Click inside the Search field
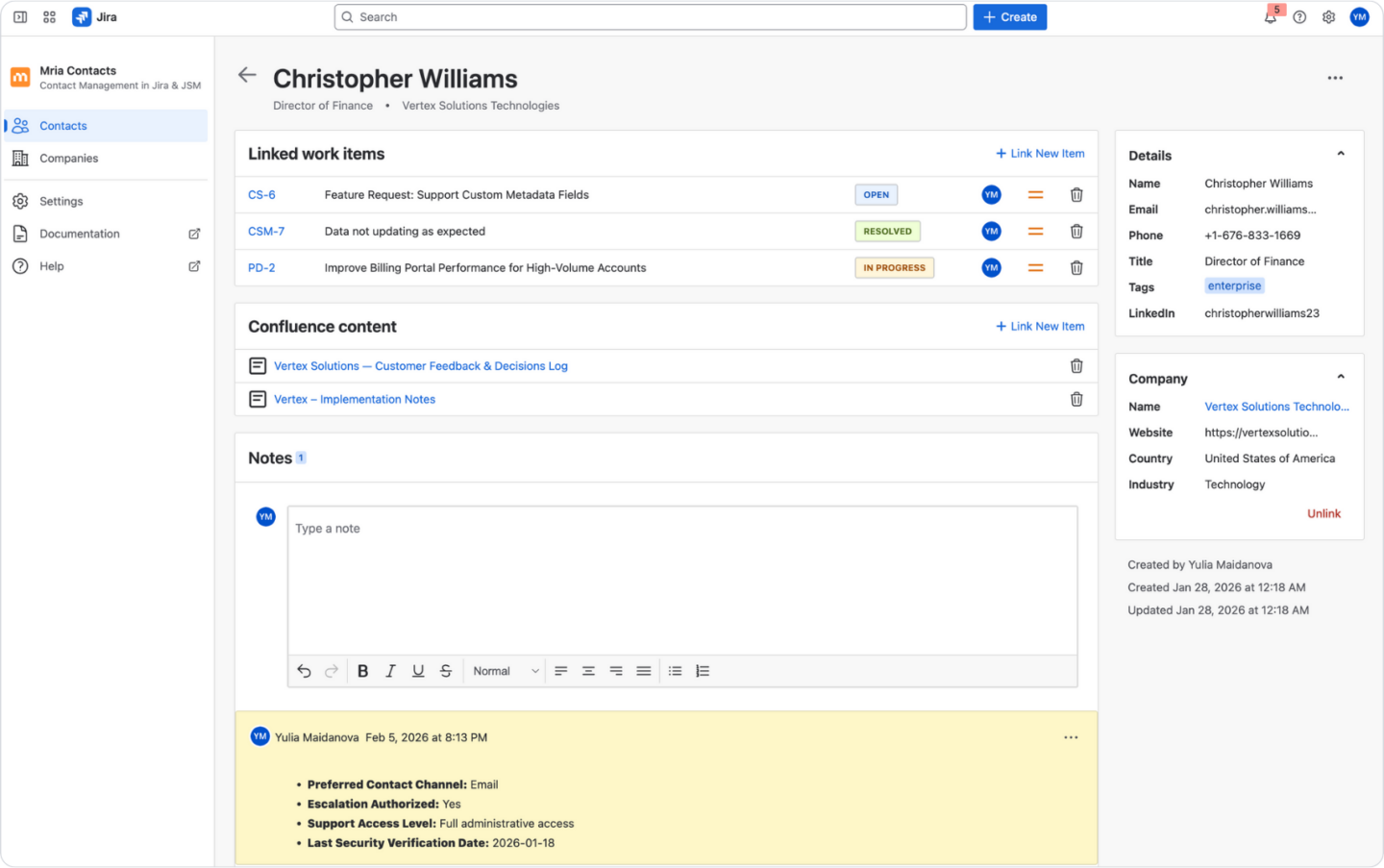This screenshot has width=1384, height=868. coord(650,16)
